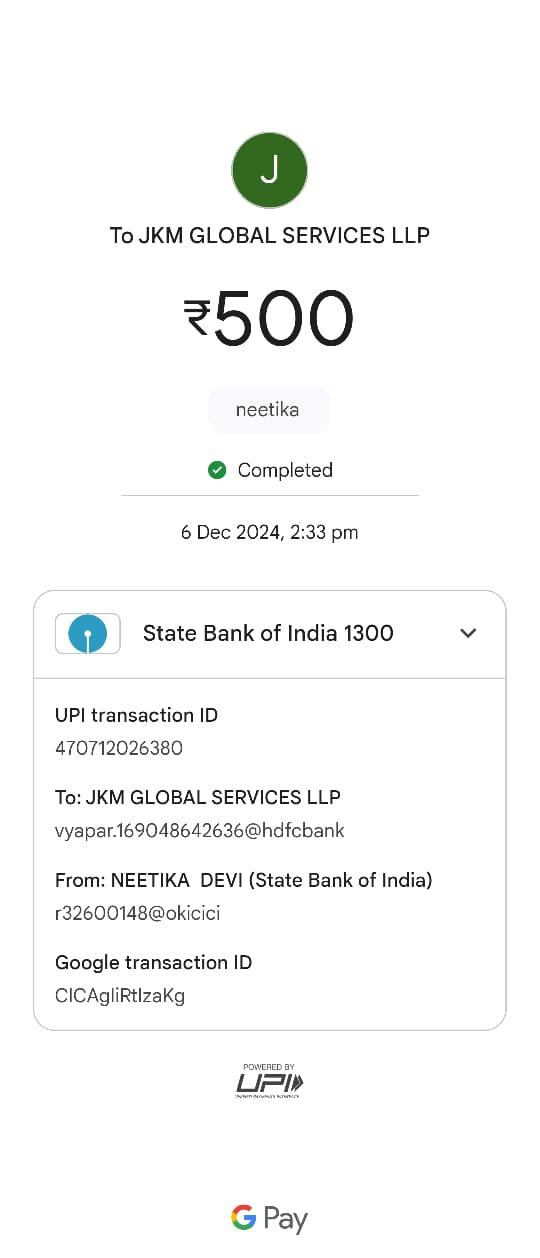This screenshot has height=1258, width=540.
Task: Select the neetika note chip
Action: pos(269,410)
